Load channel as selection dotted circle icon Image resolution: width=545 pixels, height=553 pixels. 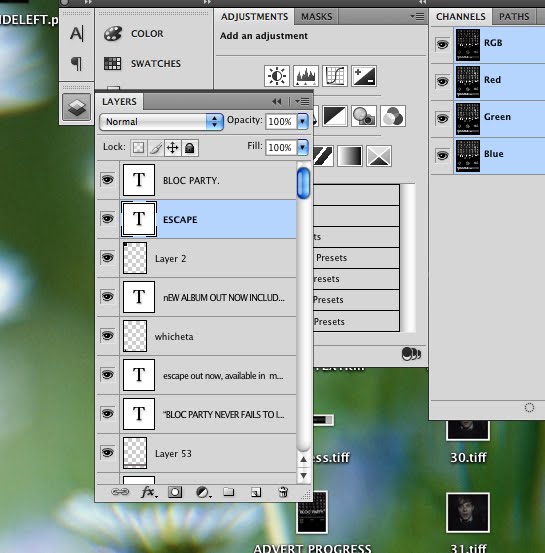(529, 408)
